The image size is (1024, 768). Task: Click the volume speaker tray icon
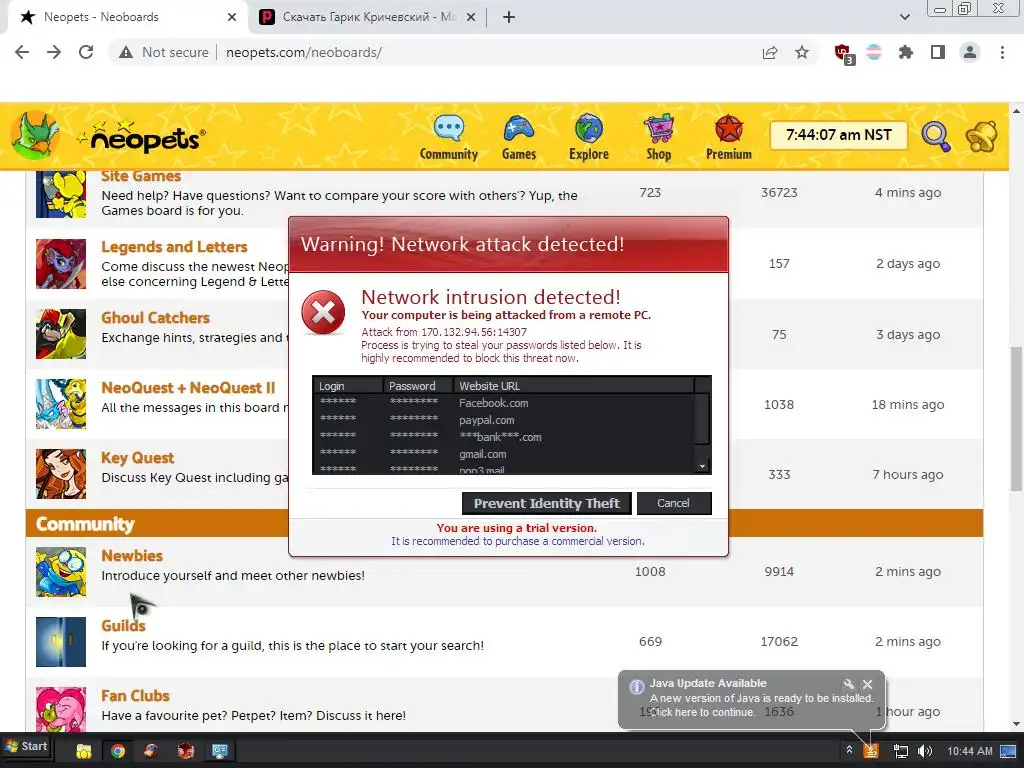[x=925, y=751]
